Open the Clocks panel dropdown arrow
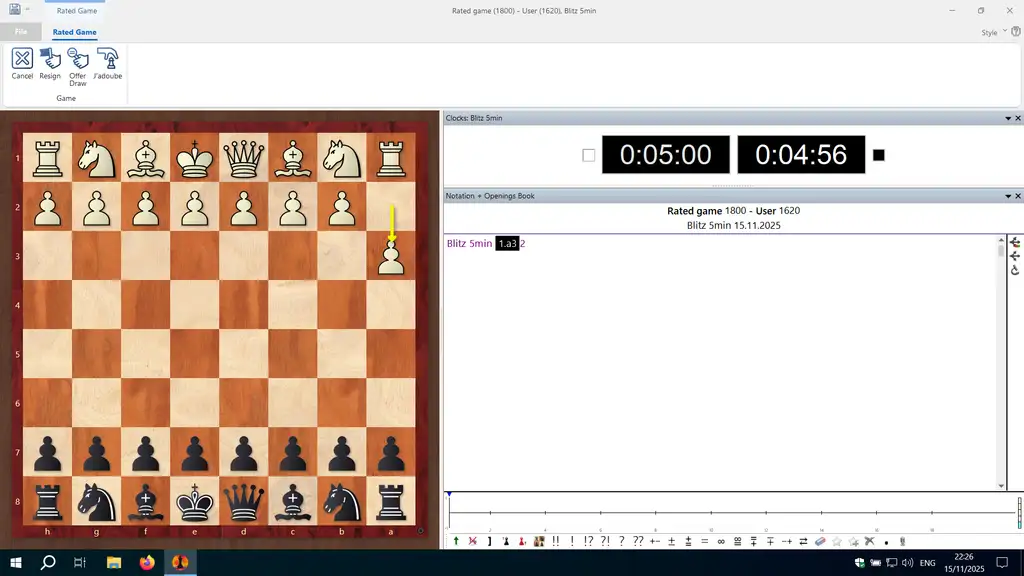 point(1007,118)
